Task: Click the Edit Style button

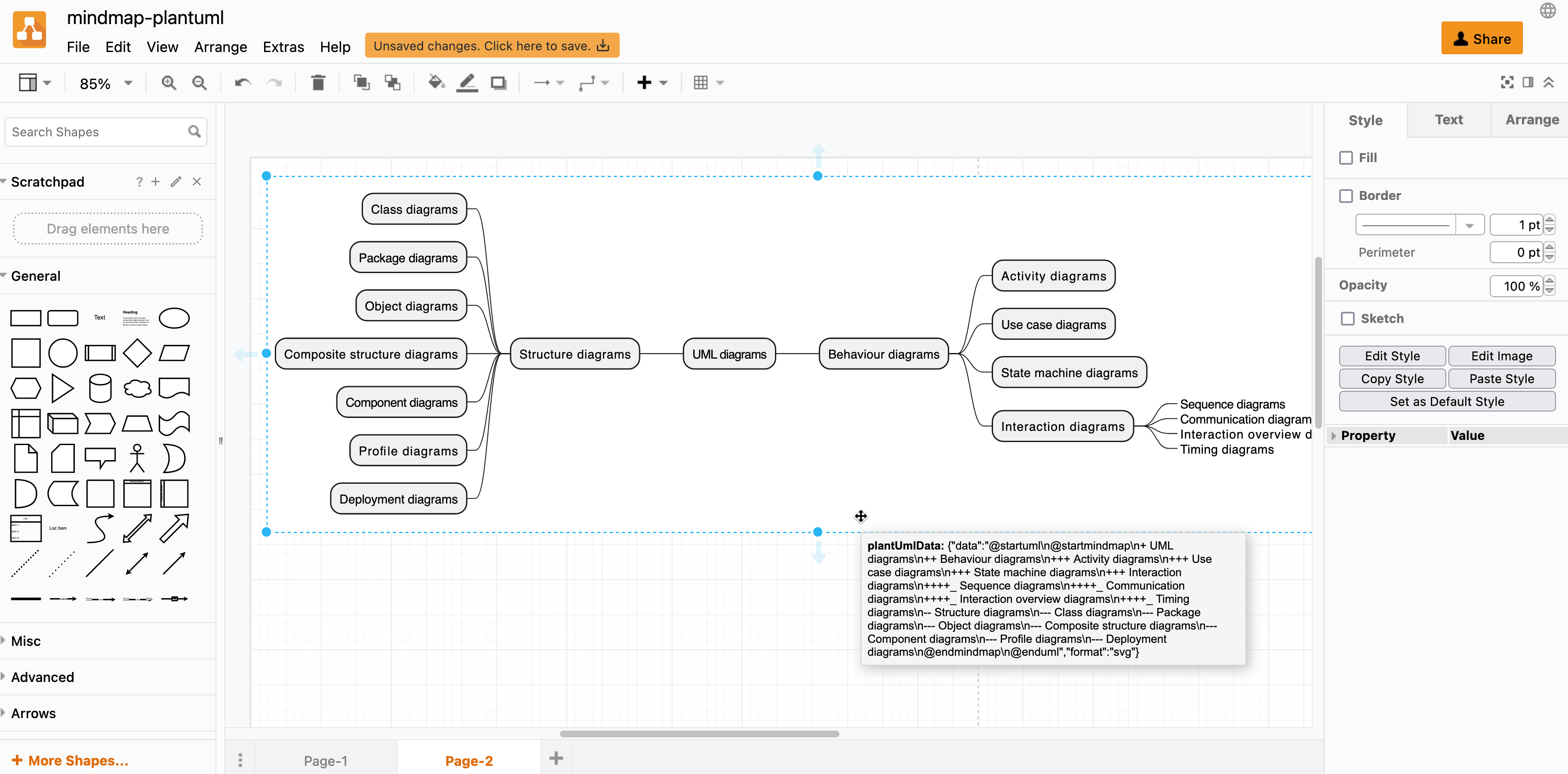Action: pos(1392,356)
